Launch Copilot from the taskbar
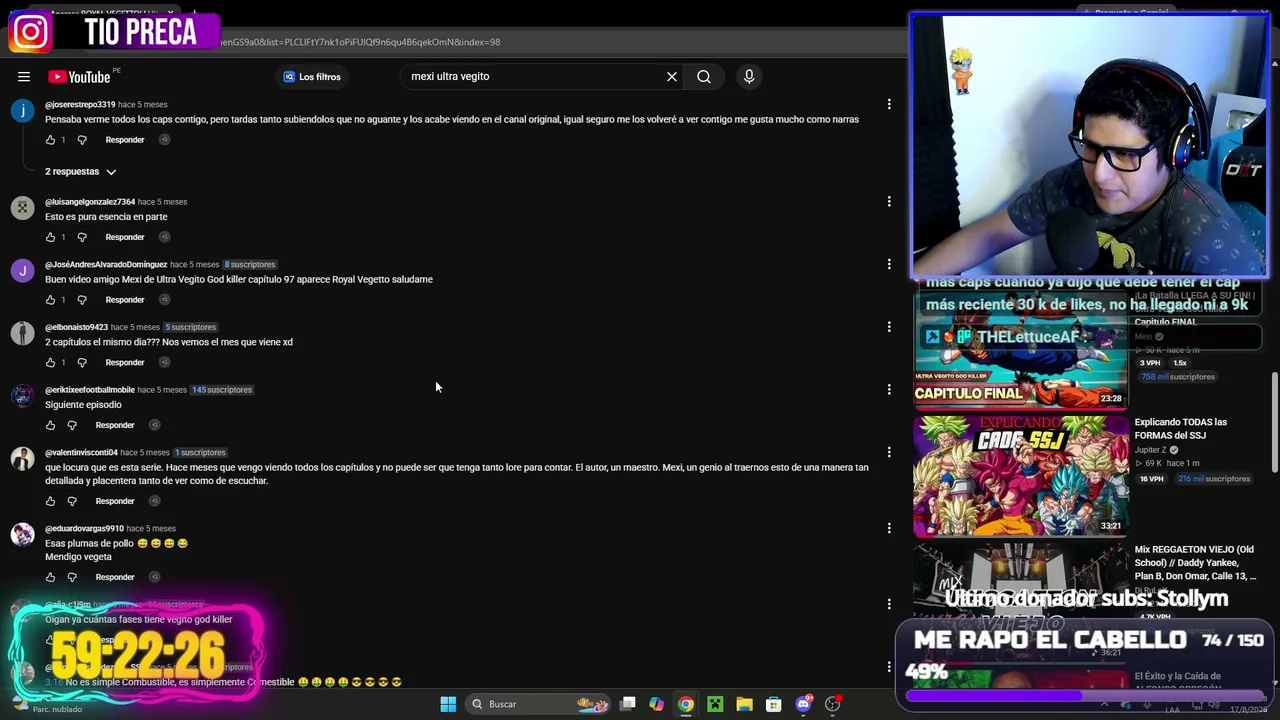Viewport: 1280px width, 720px height. pyautogui.click(x=656, y=704)
